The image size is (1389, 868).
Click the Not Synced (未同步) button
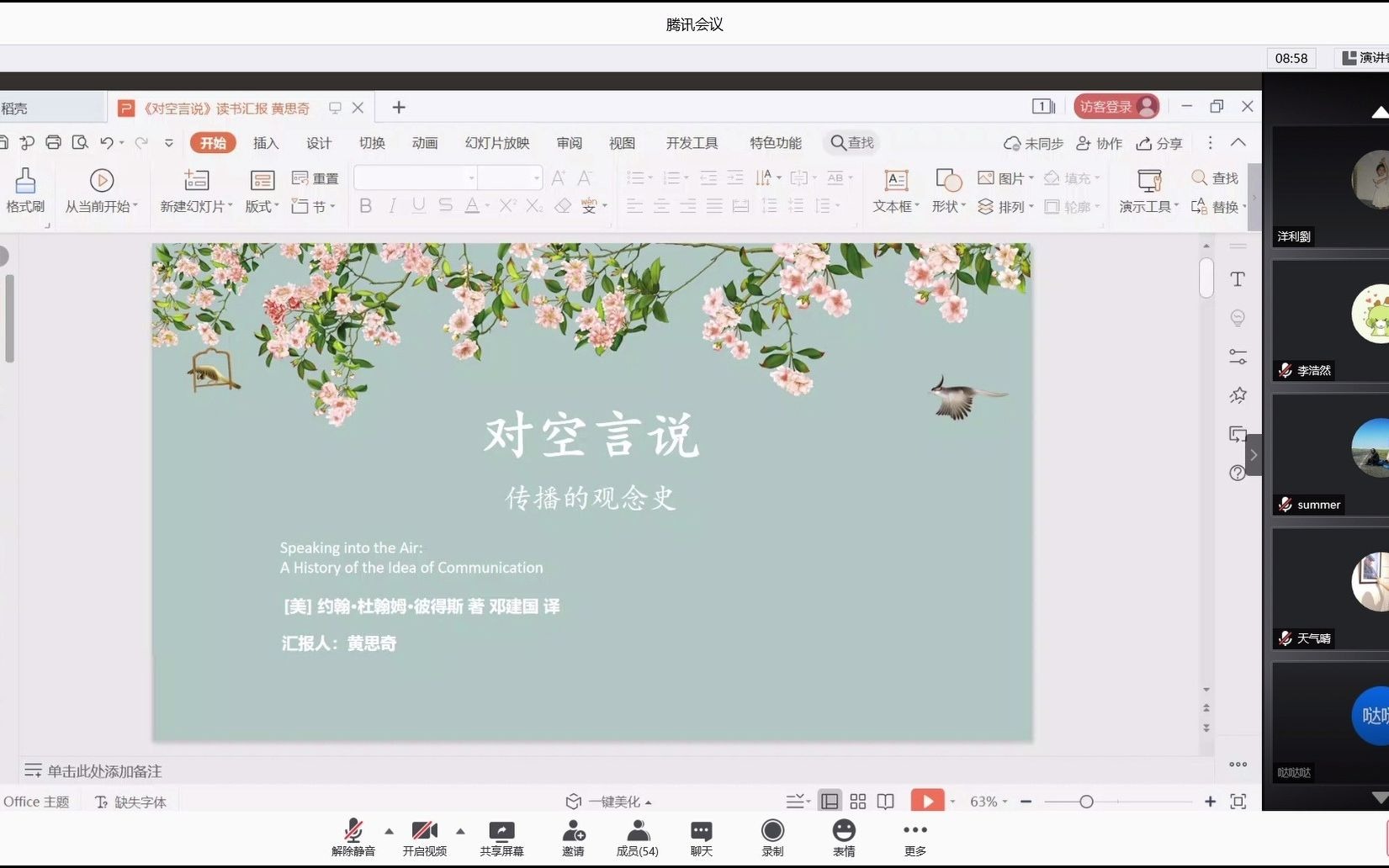1033,143
